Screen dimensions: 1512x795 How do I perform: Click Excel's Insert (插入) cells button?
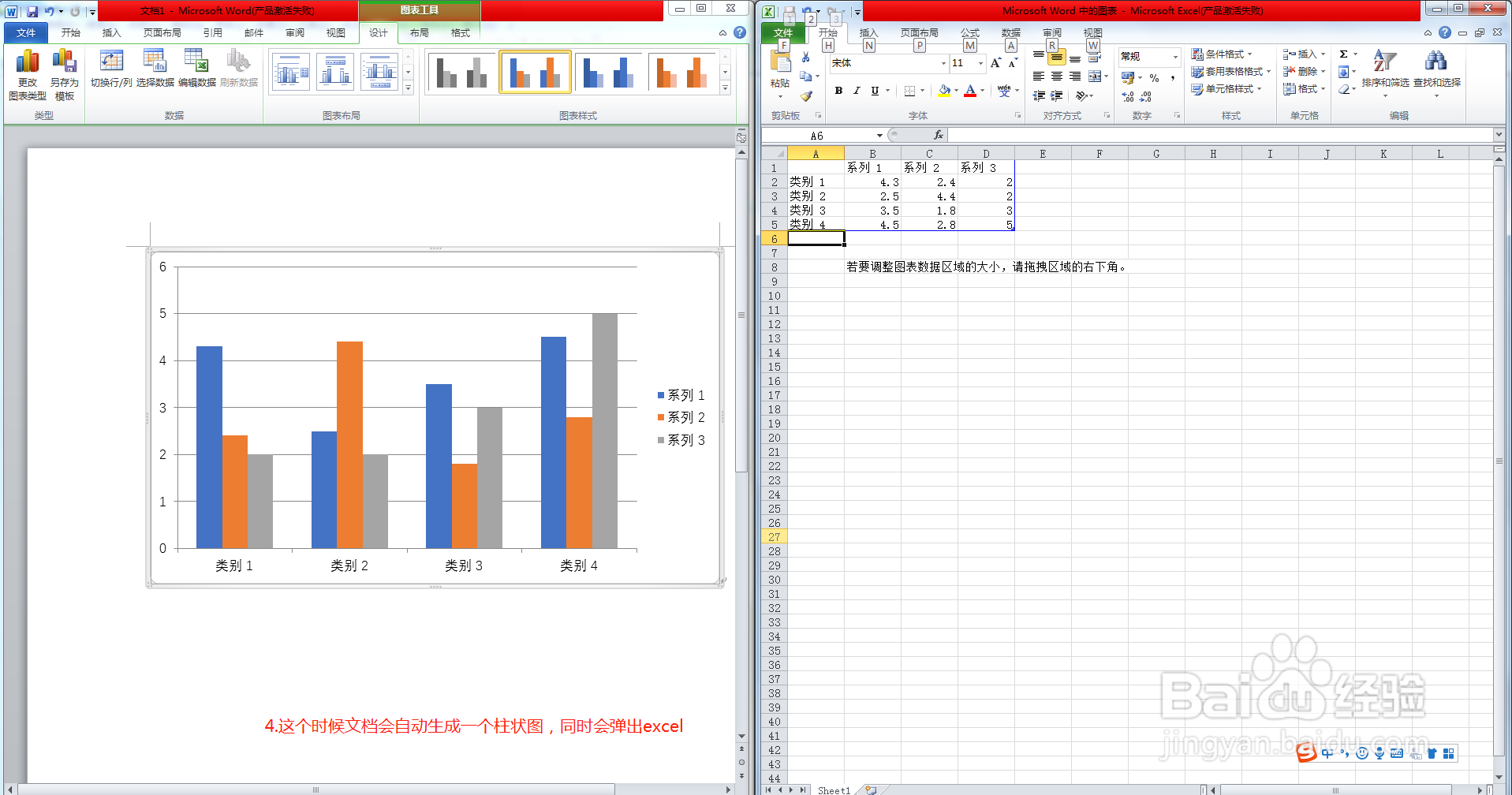coord(1304,54)
